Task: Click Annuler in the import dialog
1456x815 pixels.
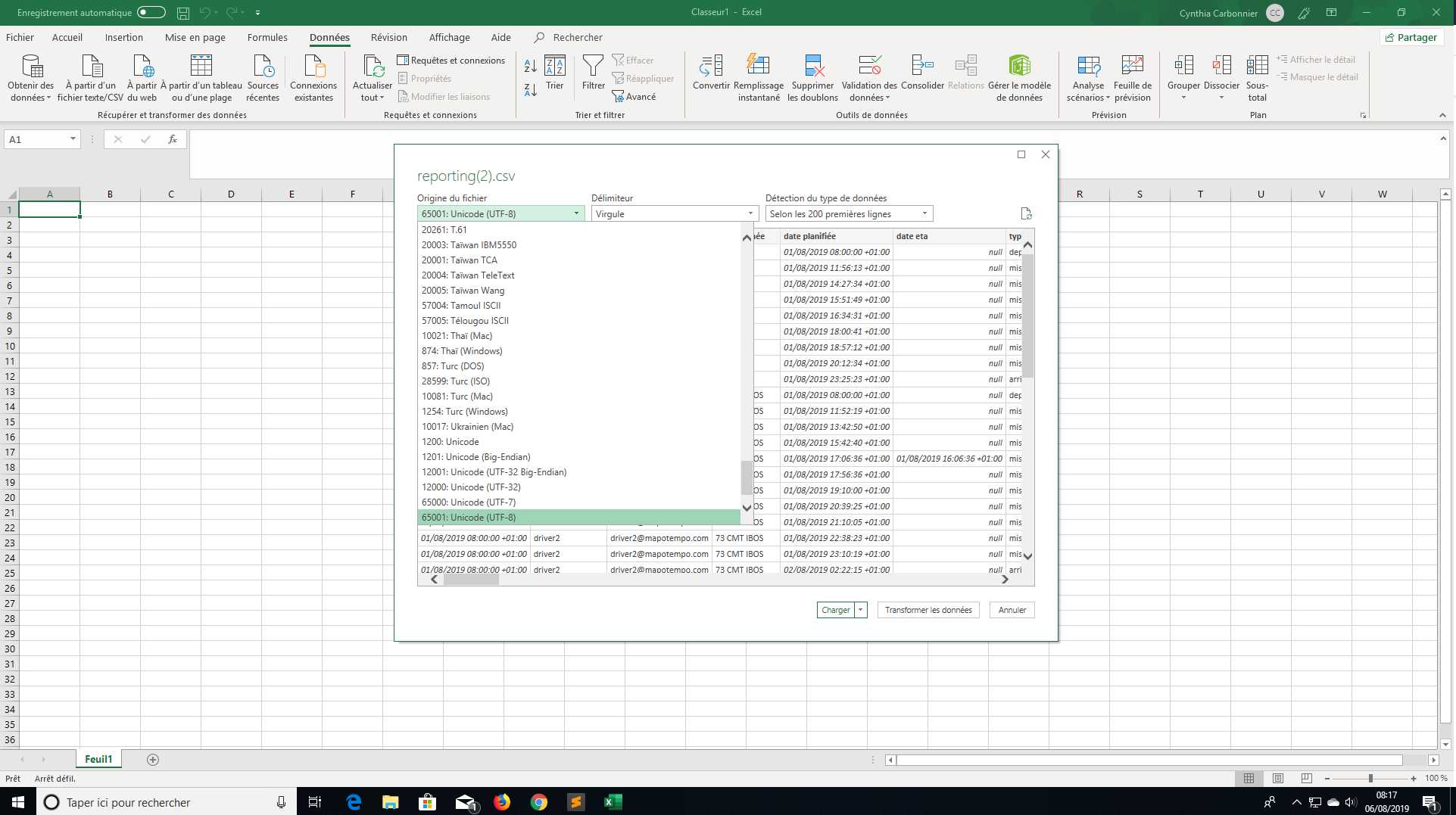Action: coord(1012,610)
